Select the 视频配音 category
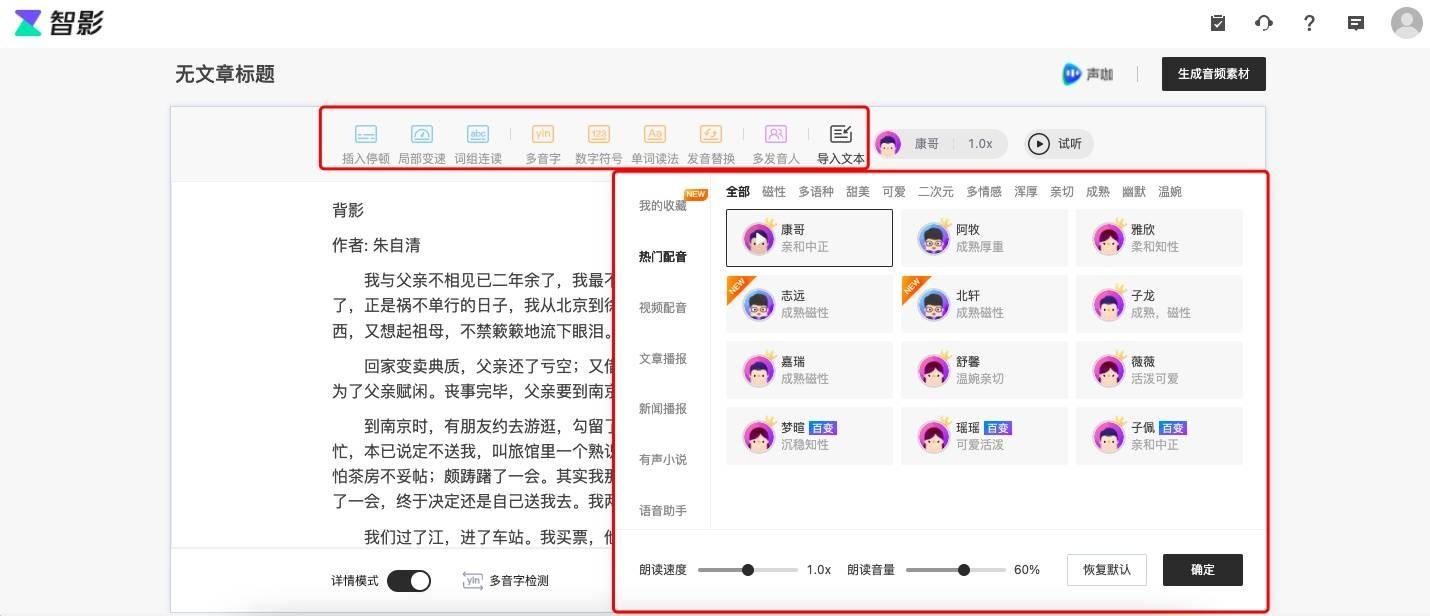 pyautogui.click(x=663, y=308)
